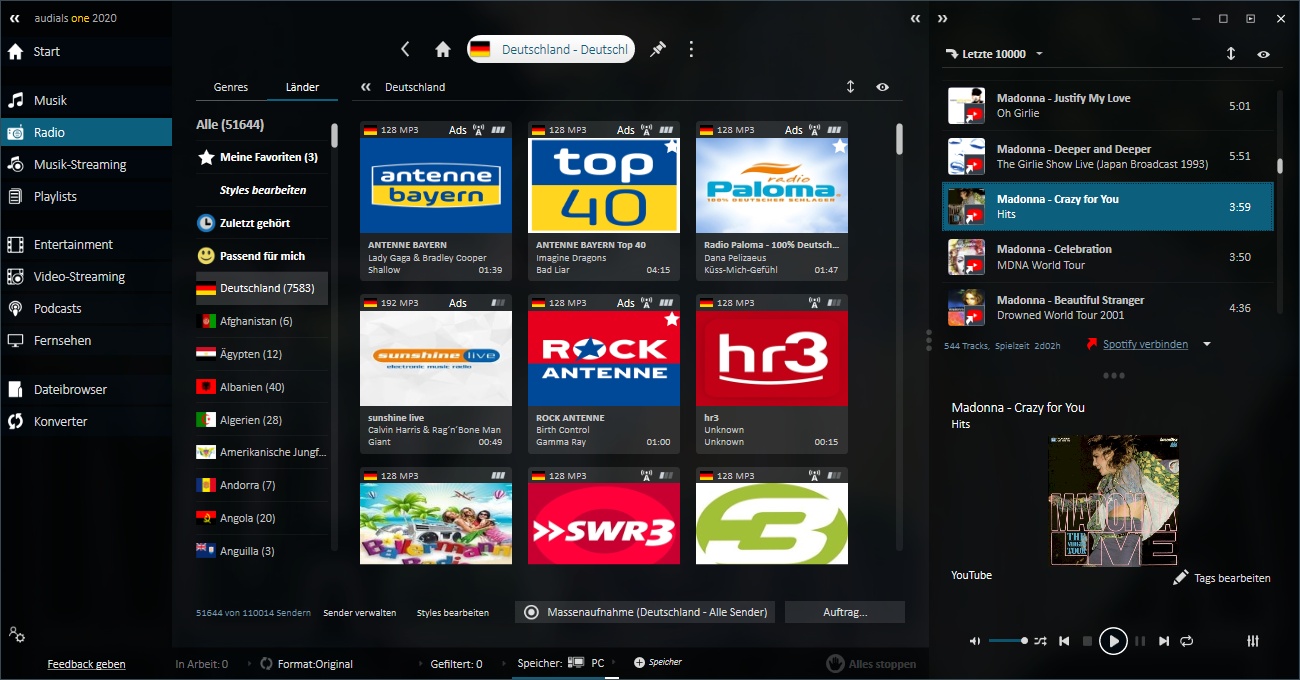Open Musik-Streaming in the sidebar
The image size is (1300, 680).
click(86, 164)
